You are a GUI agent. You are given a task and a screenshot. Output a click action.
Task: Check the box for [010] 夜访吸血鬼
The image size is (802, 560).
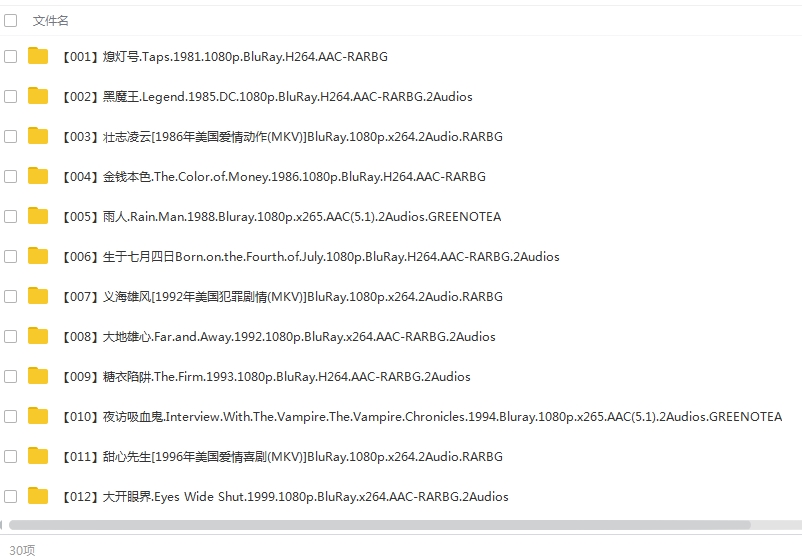click(10, 416)
